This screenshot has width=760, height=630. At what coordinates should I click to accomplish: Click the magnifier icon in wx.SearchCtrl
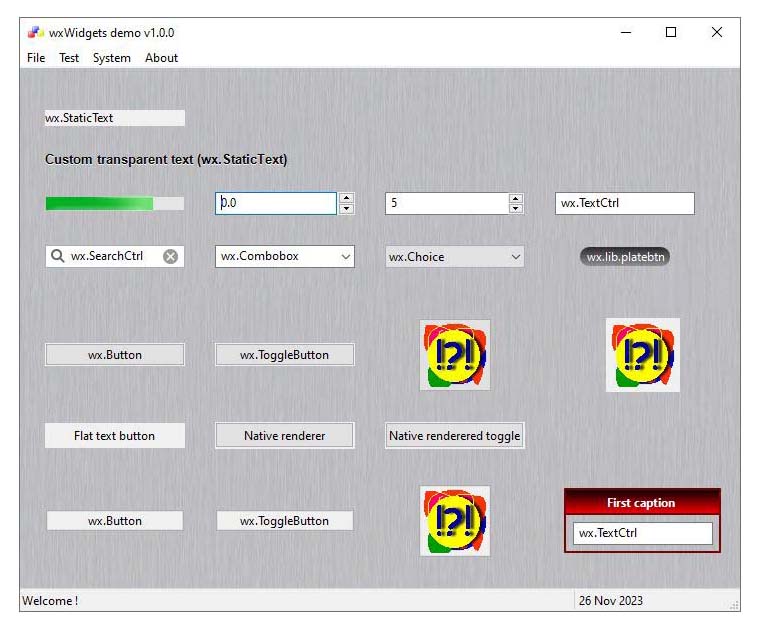point(57,256)
